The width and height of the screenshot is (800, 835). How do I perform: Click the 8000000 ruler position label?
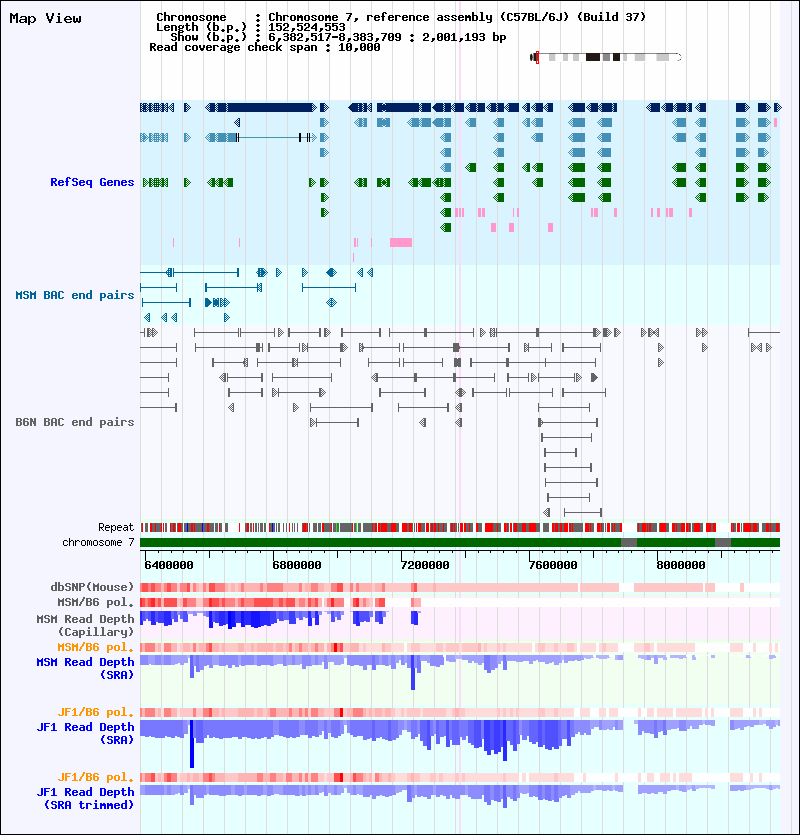tap(681, 565)
